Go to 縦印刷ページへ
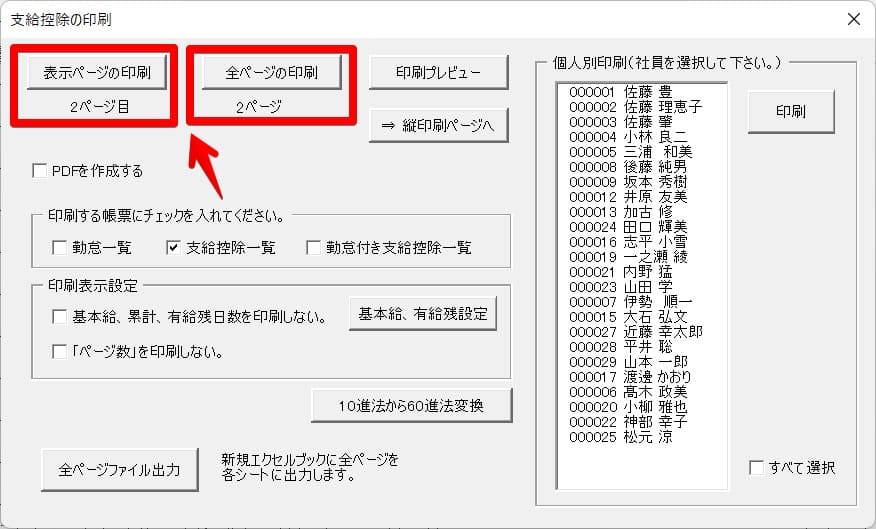Screen dimensions: 876x529 tap(439, 125)
